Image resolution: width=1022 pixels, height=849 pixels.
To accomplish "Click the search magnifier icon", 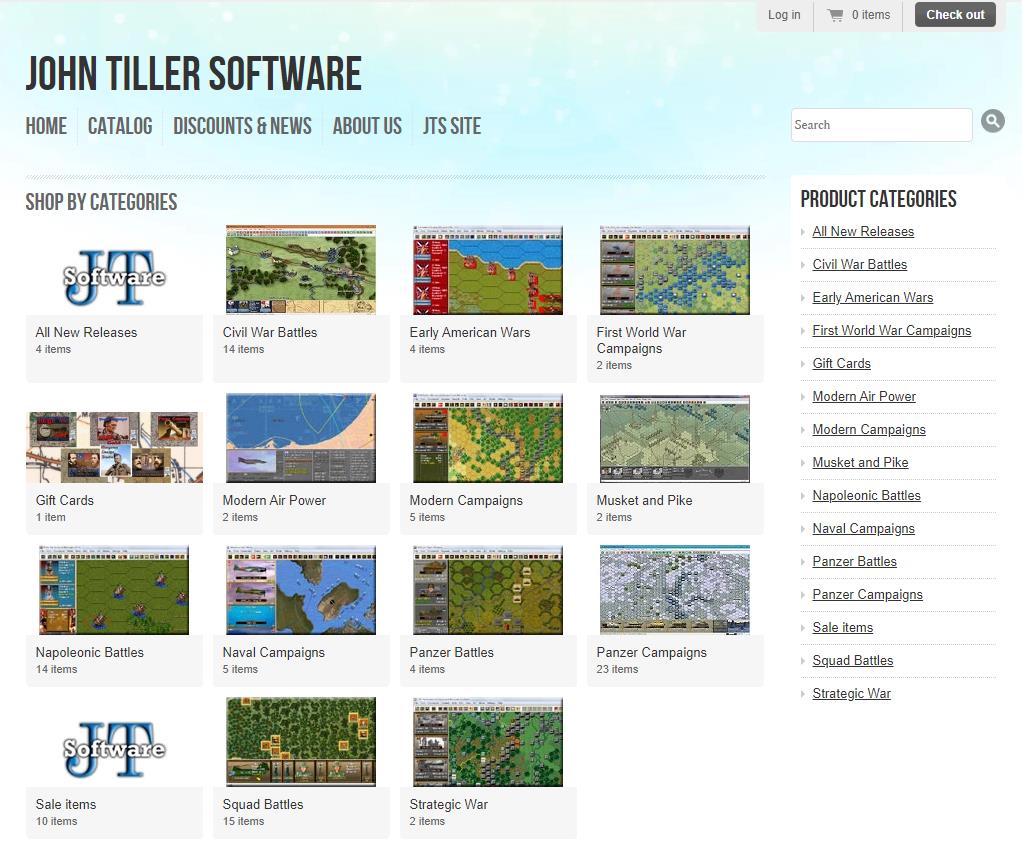I will [992, 121].
